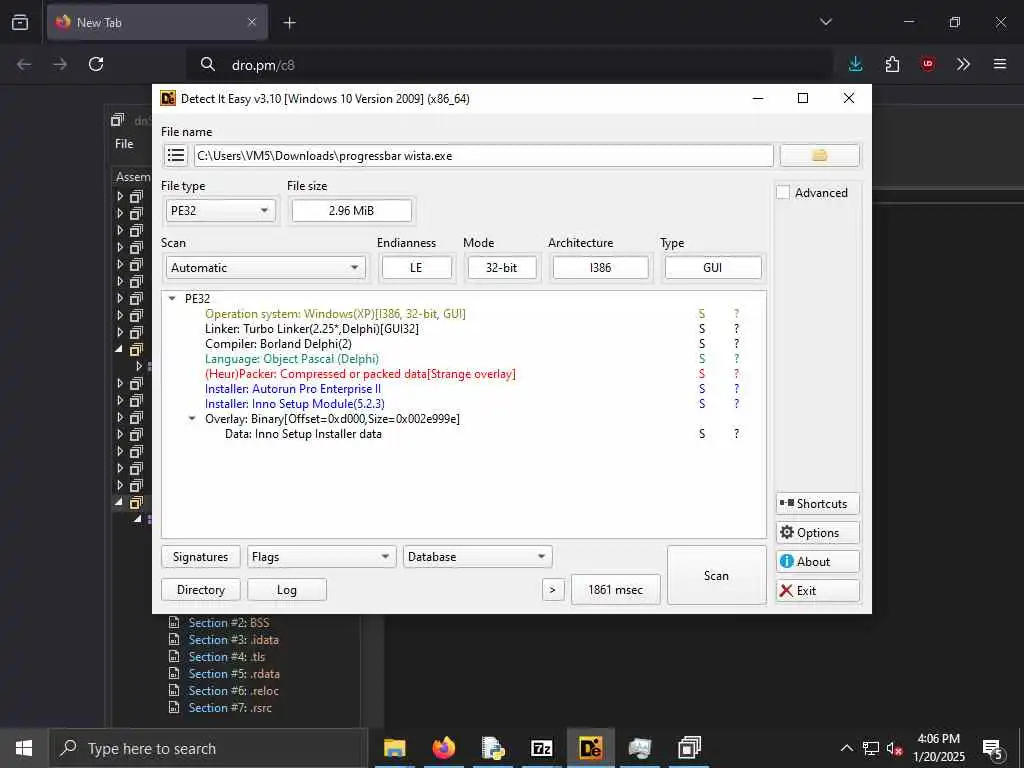The height and width of the screenshot is (768, 1024).
Task: Click the Type GUI field
Action: point(712,268)
